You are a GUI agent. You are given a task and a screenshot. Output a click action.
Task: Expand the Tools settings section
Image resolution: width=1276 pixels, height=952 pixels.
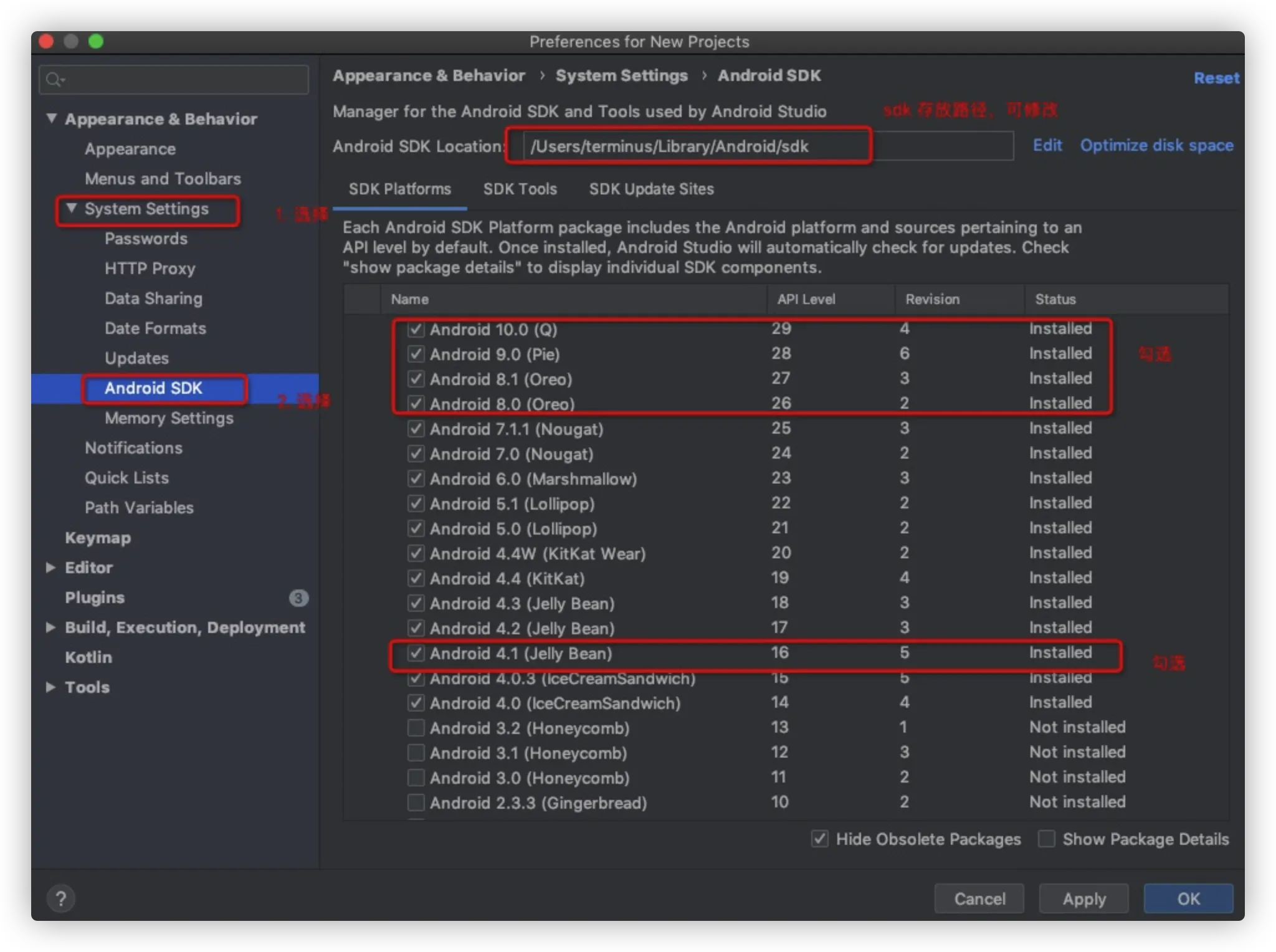coord(51,687)
